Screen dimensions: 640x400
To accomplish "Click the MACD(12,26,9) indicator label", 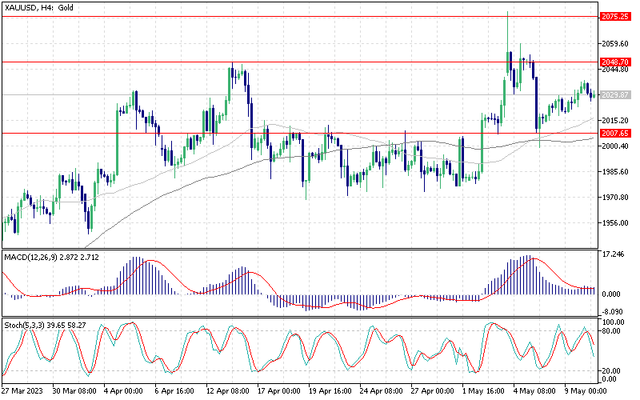I will [57, 257].
